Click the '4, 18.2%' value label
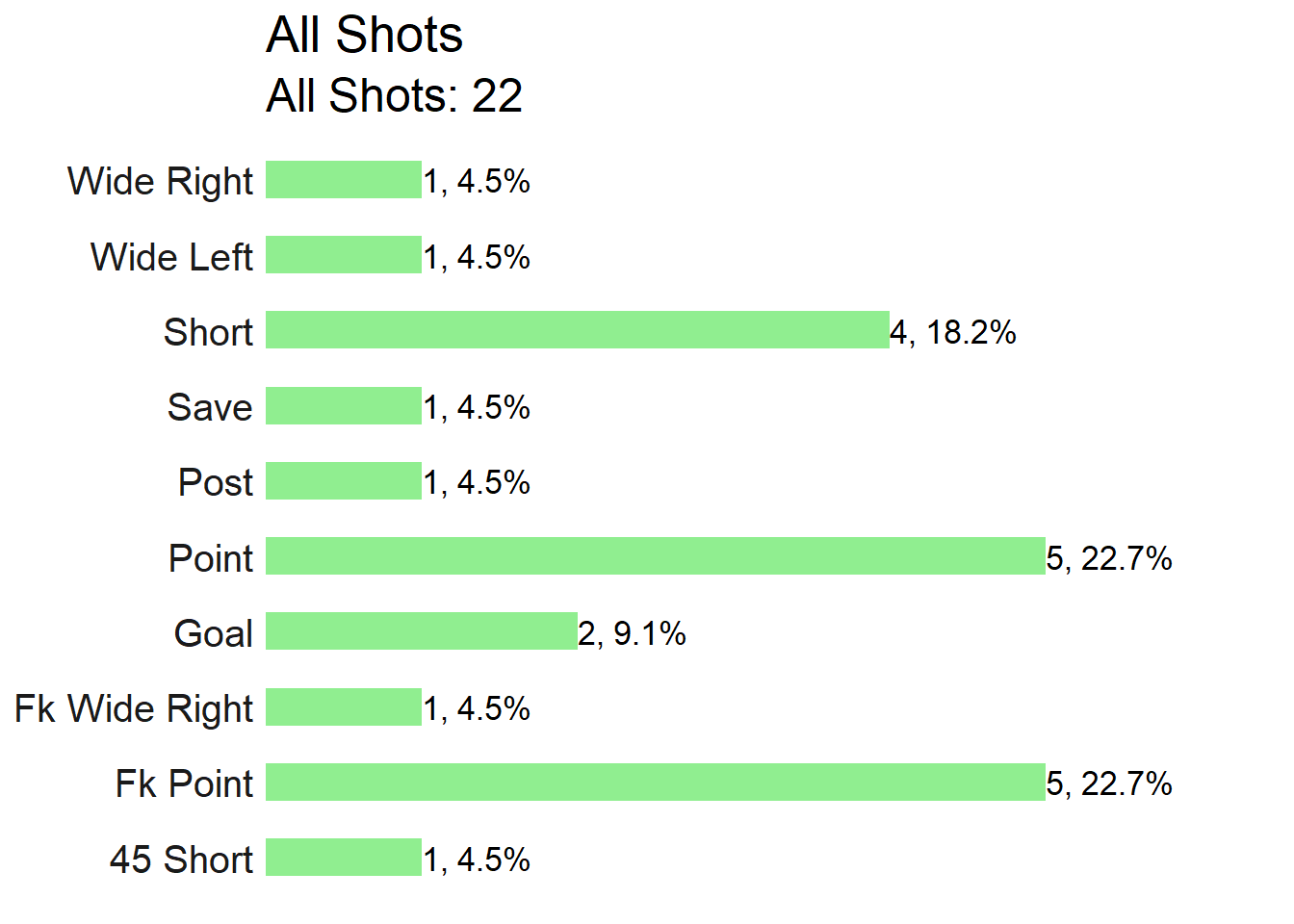The height and width of the screenshot is (924, 1294). 953,332
